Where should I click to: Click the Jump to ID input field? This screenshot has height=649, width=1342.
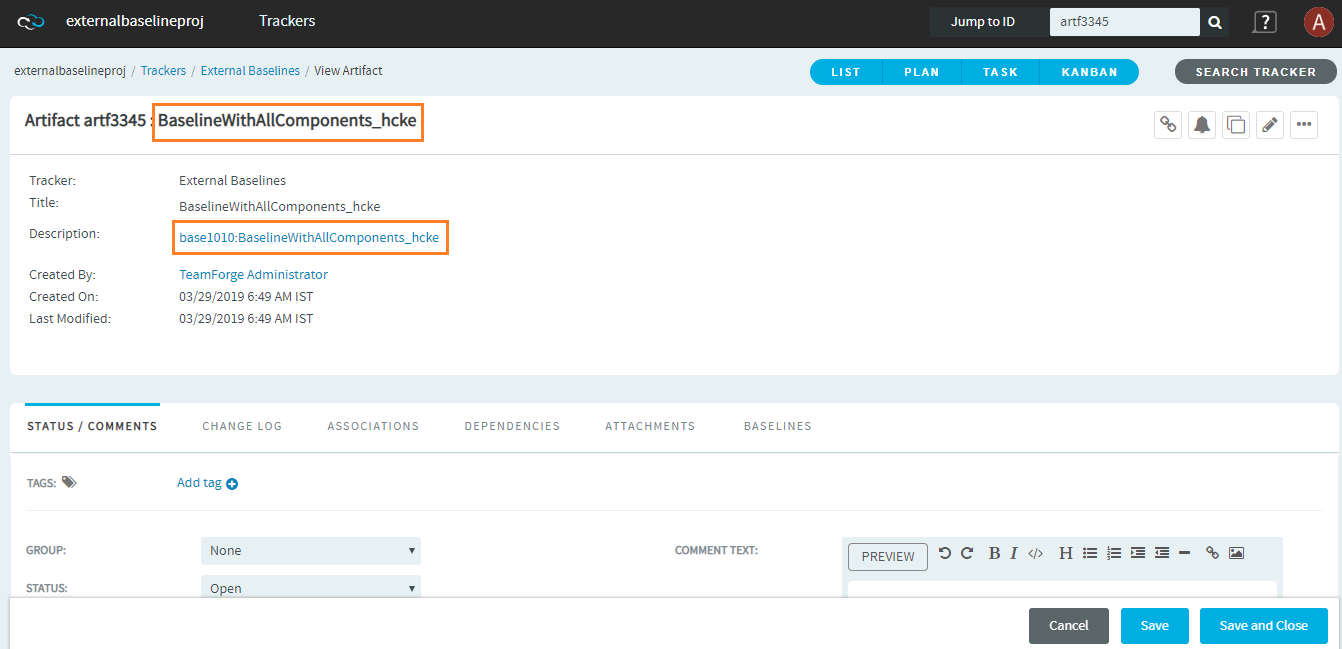(x=1124, y=22)
